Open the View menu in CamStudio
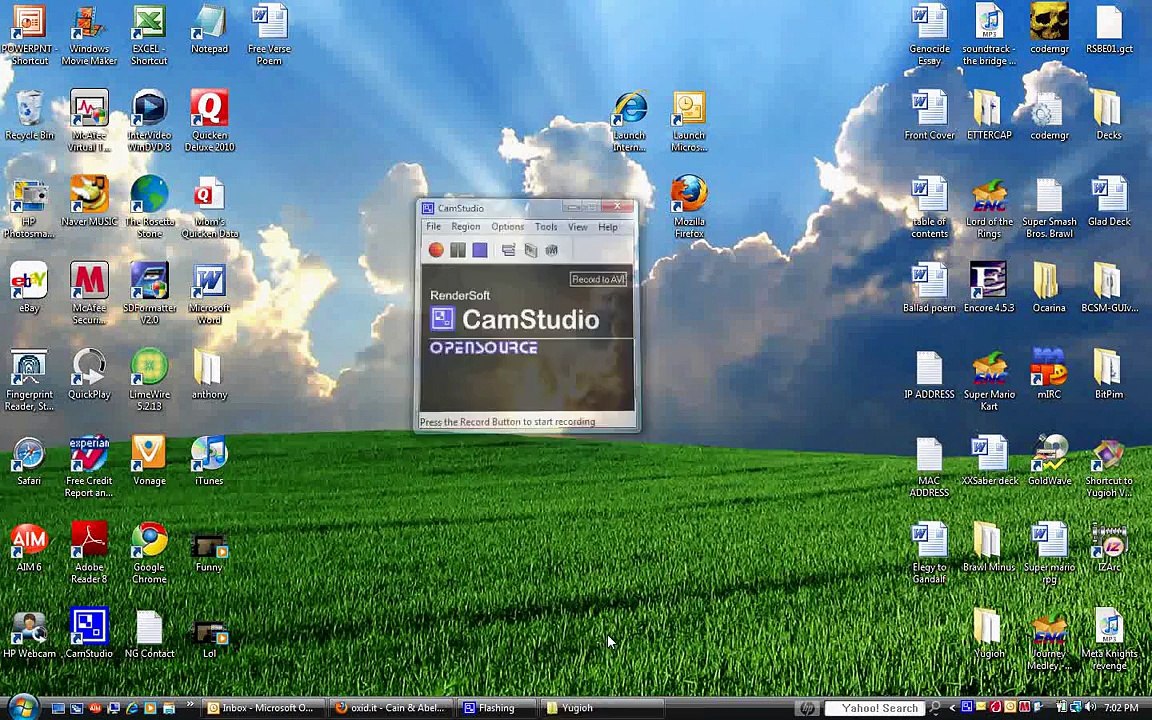Screen dimensions: 1152x720 coord(577,227)
